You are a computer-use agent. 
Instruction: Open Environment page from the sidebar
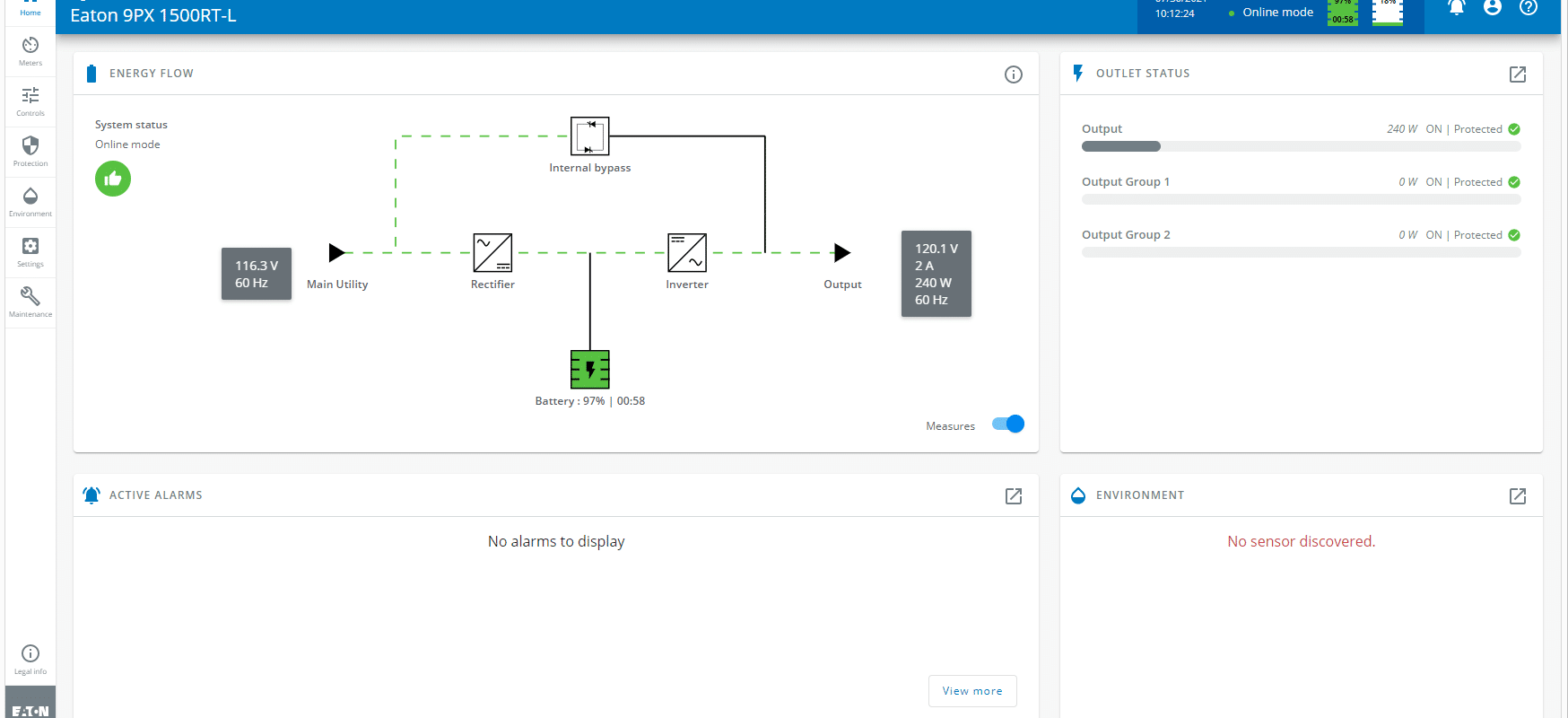(30, 203)
